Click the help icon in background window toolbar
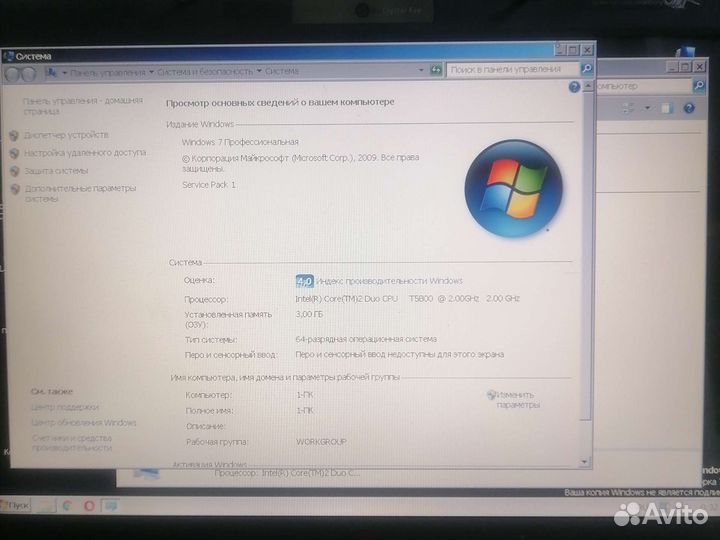Image resolution: width=720 pixels, height=540 pixels. pyautogui.click(x=689, y=108)
